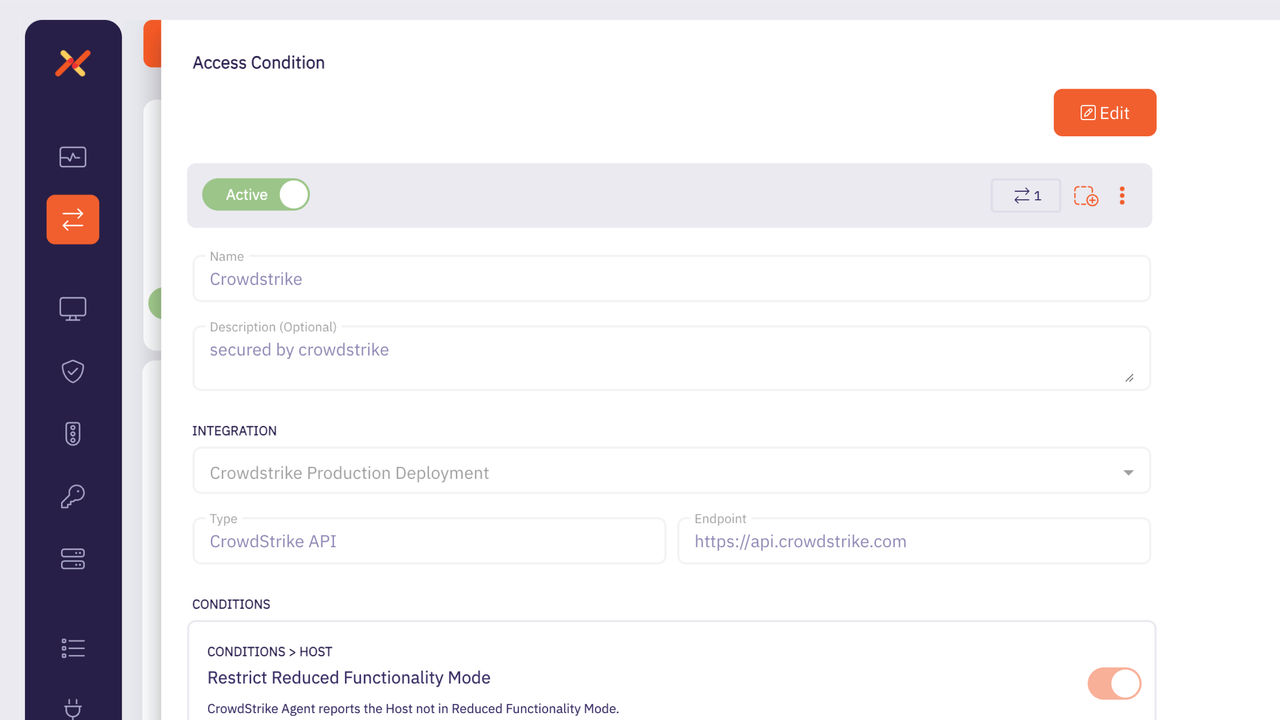
Task: Open the traffic light sidebar icon
Action: pos(73,433)
